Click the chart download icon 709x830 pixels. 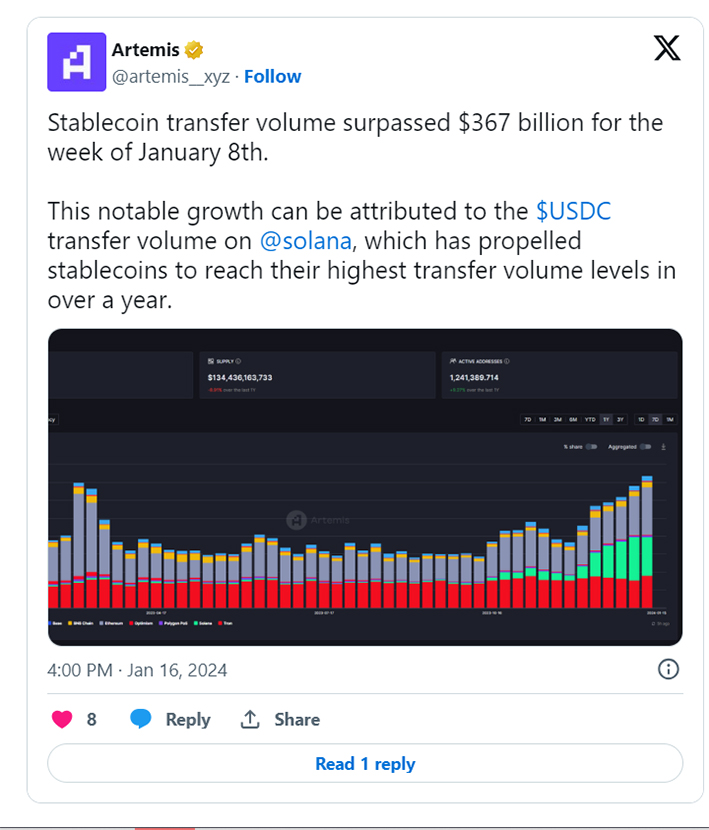[x=663, y=447]
